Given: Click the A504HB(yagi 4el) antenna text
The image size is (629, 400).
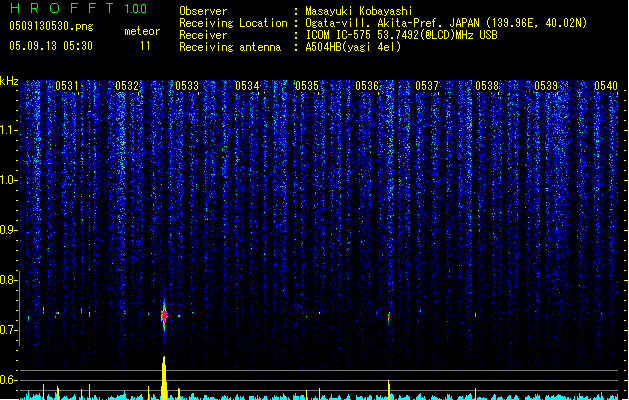Looking at the screenshot, I should click(x=353, y=47).
